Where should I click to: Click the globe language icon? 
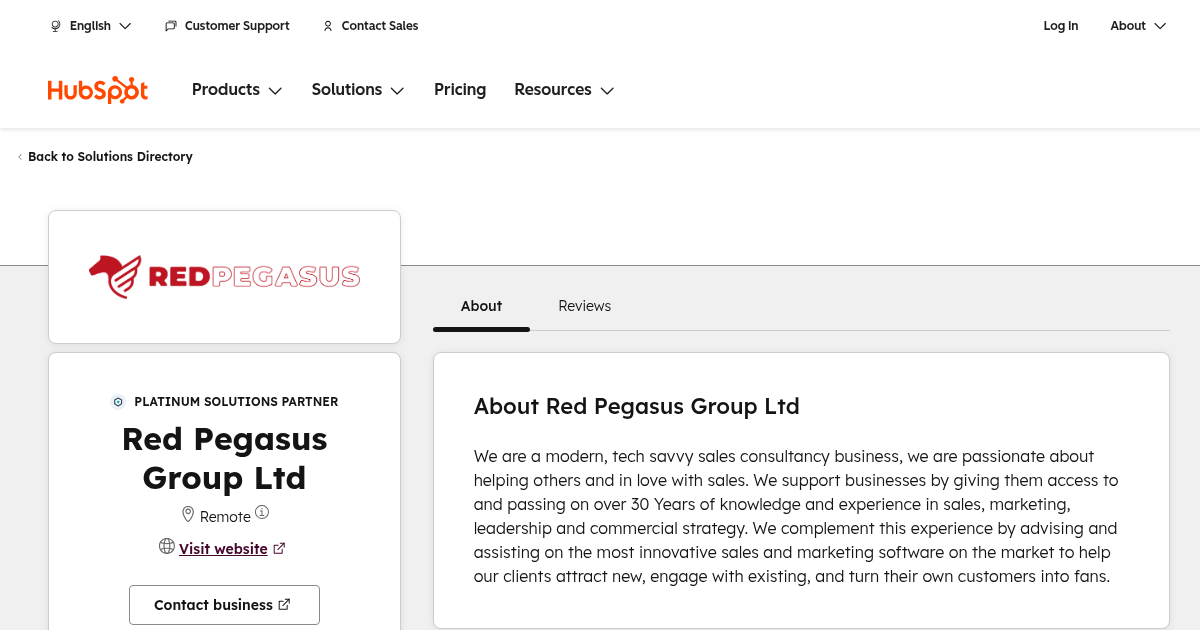tap(56, 26)
